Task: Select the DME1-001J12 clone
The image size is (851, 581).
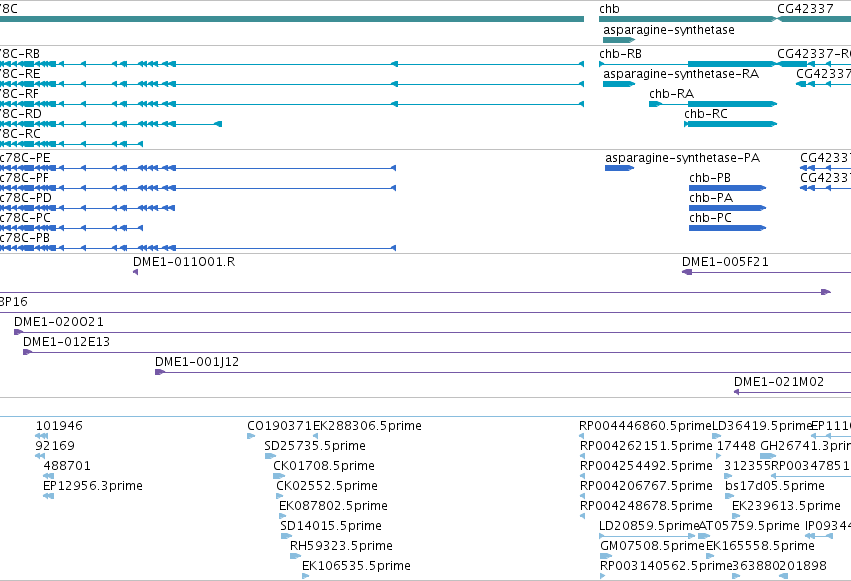Action: [x=503, y=372]
